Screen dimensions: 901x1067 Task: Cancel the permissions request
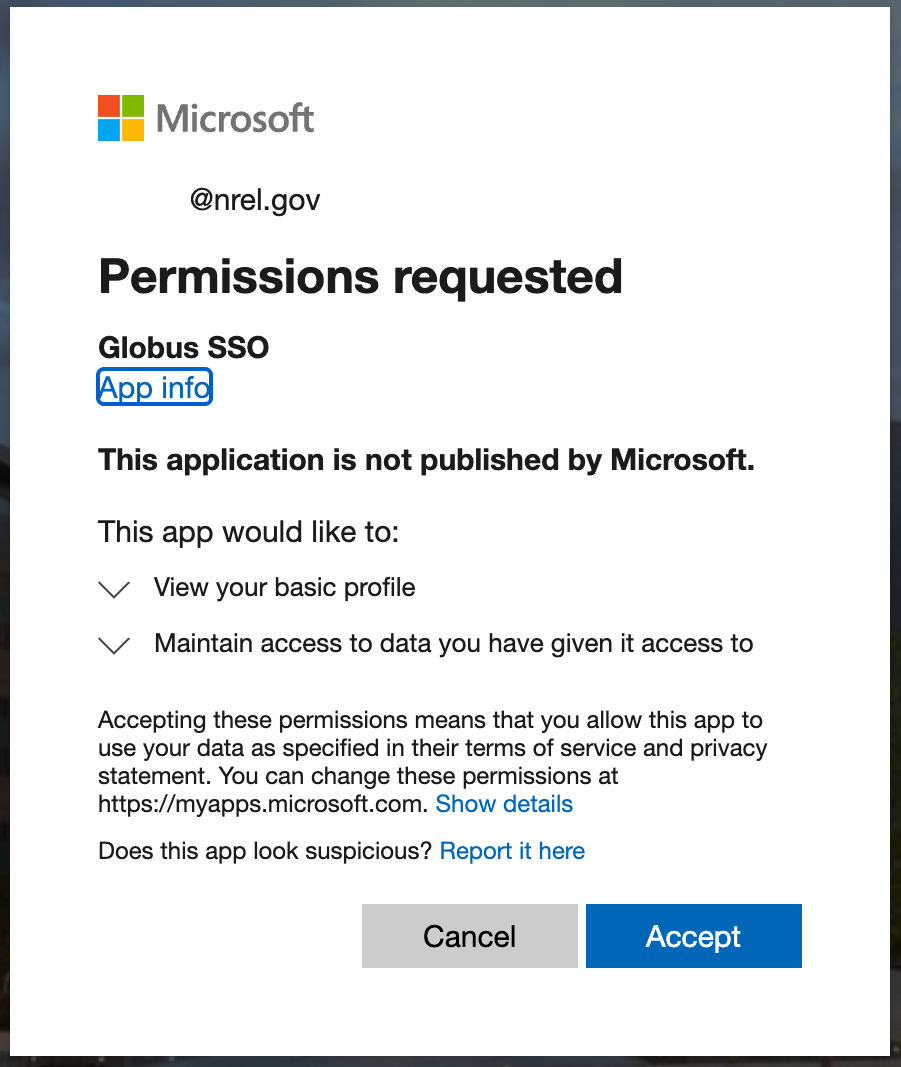point(469,936)
